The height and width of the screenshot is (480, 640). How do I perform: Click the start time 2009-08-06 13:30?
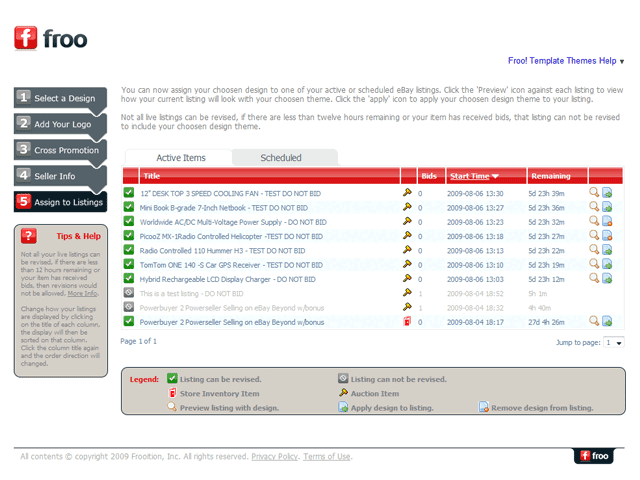point(475,193)
